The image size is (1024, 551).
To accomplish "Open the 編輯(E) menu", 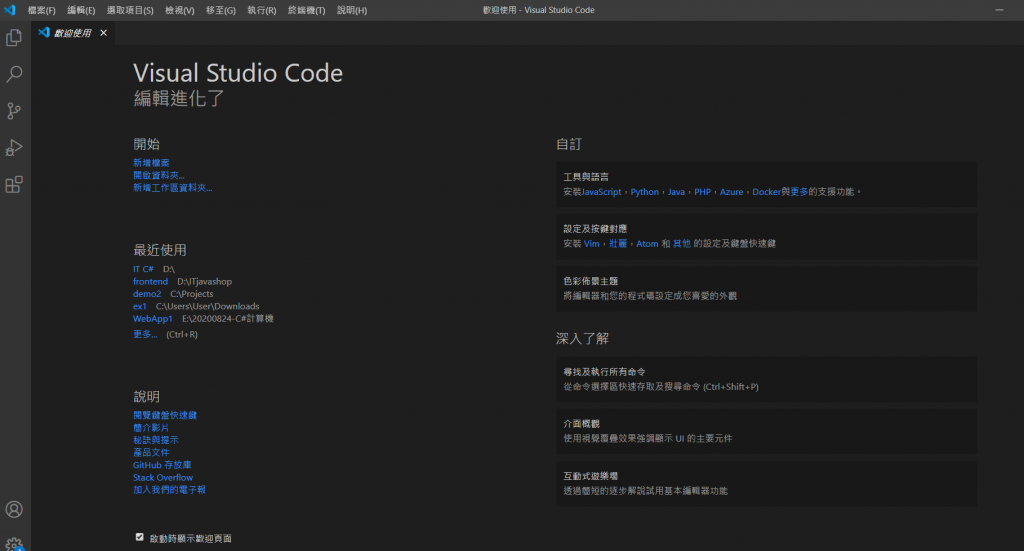I will pos(81,10).
